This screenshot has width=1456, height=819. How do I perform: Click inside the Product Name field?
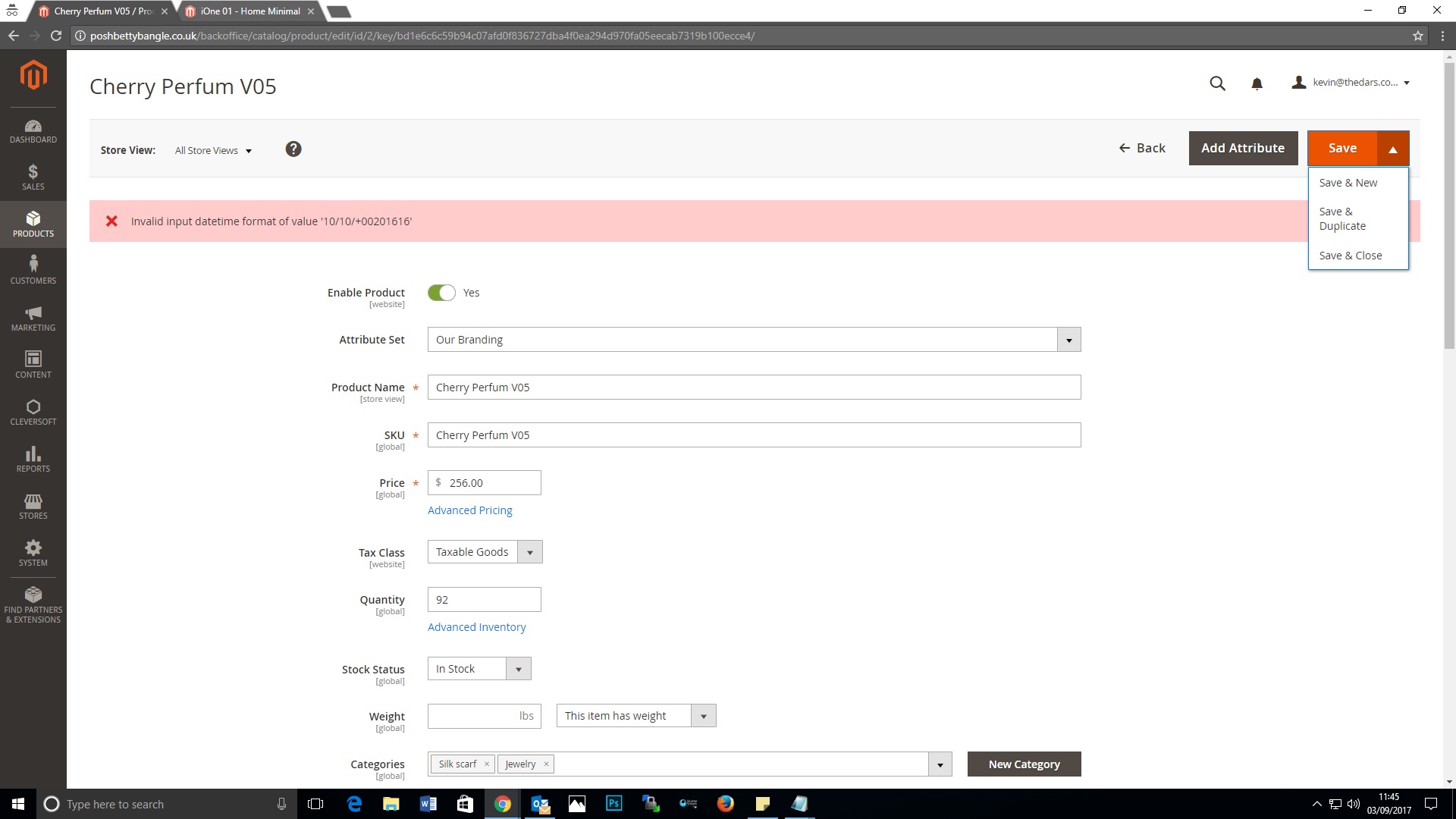point(754,387)
